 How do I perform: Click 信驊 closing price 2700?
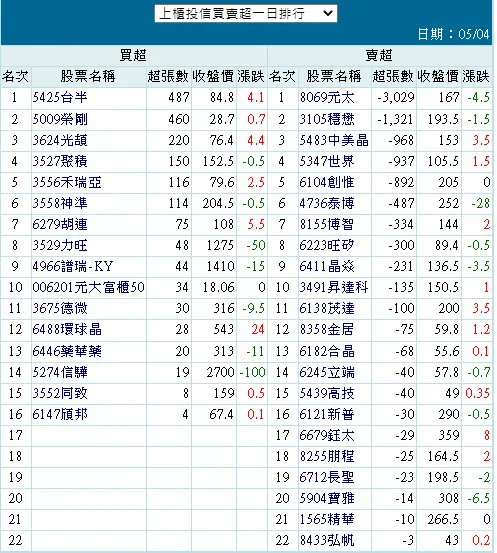coord(220,372)
